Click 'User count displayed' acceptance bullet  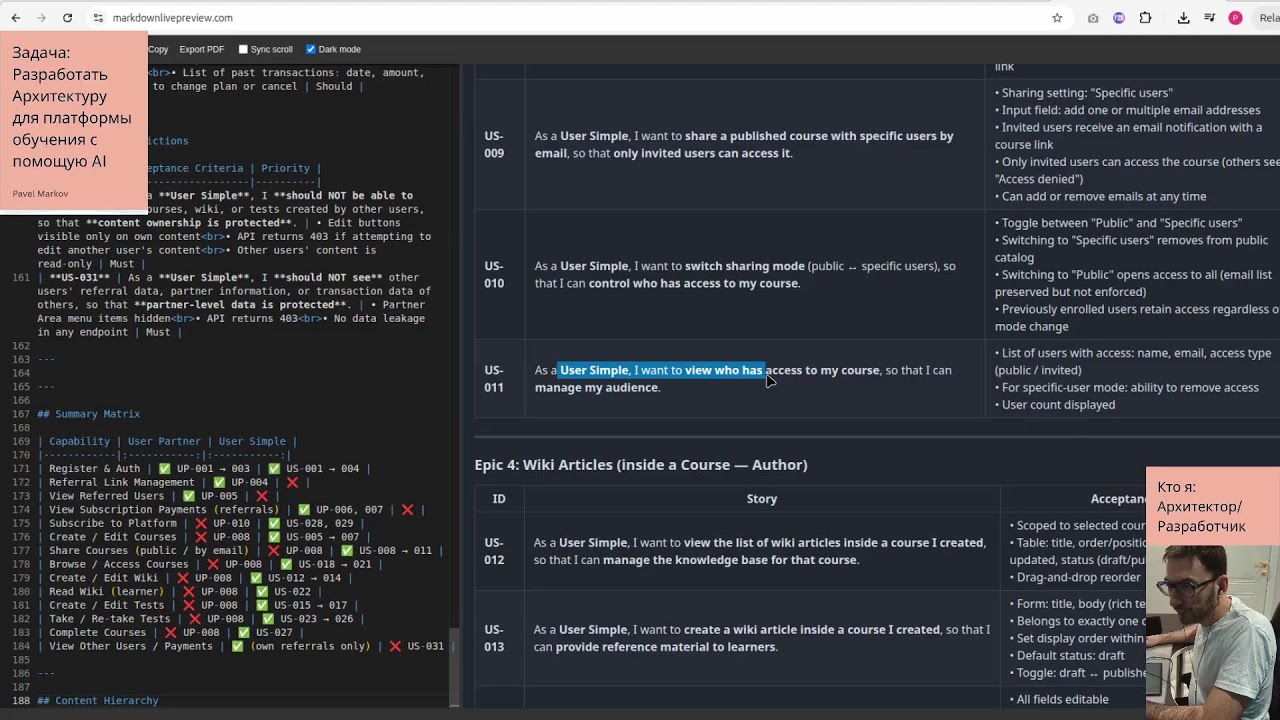(1058, 405)
